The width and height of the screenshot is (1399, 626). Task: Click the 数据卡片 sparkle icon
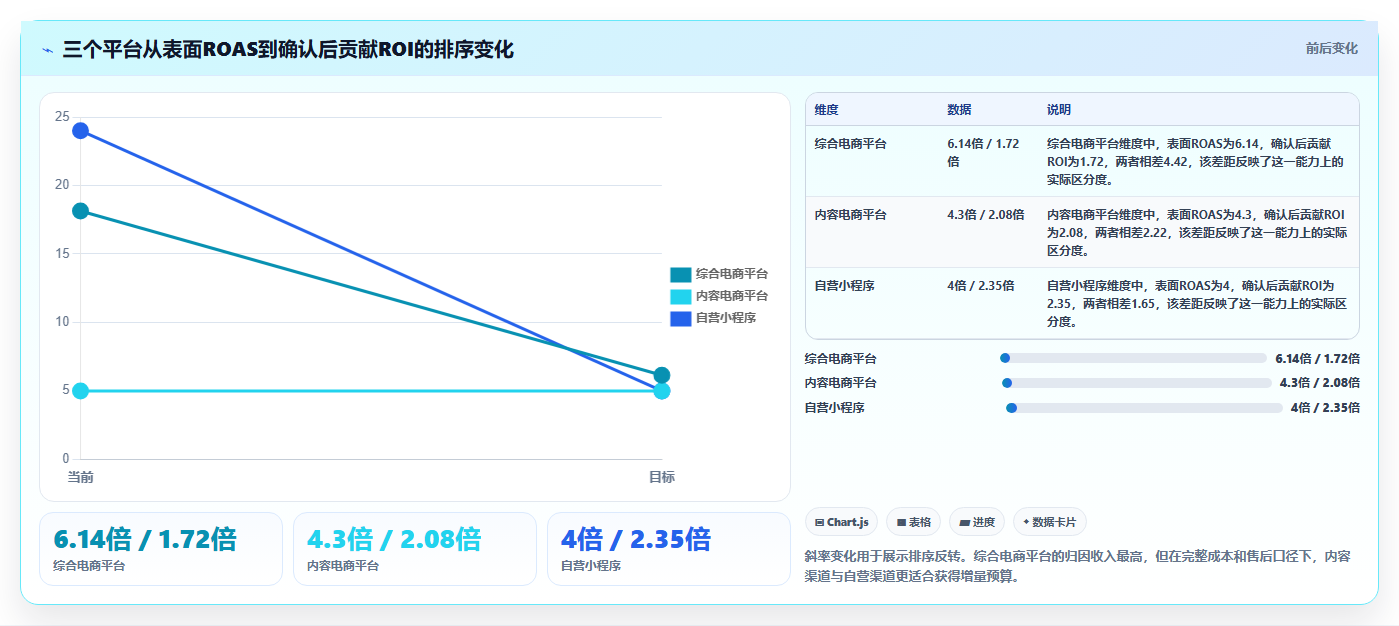1026,522
